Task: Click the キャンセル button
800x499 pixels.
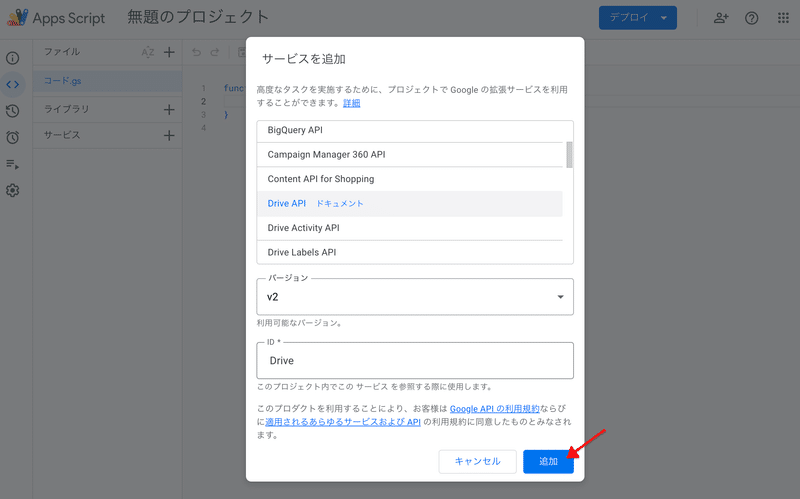Action: (478, 461)
